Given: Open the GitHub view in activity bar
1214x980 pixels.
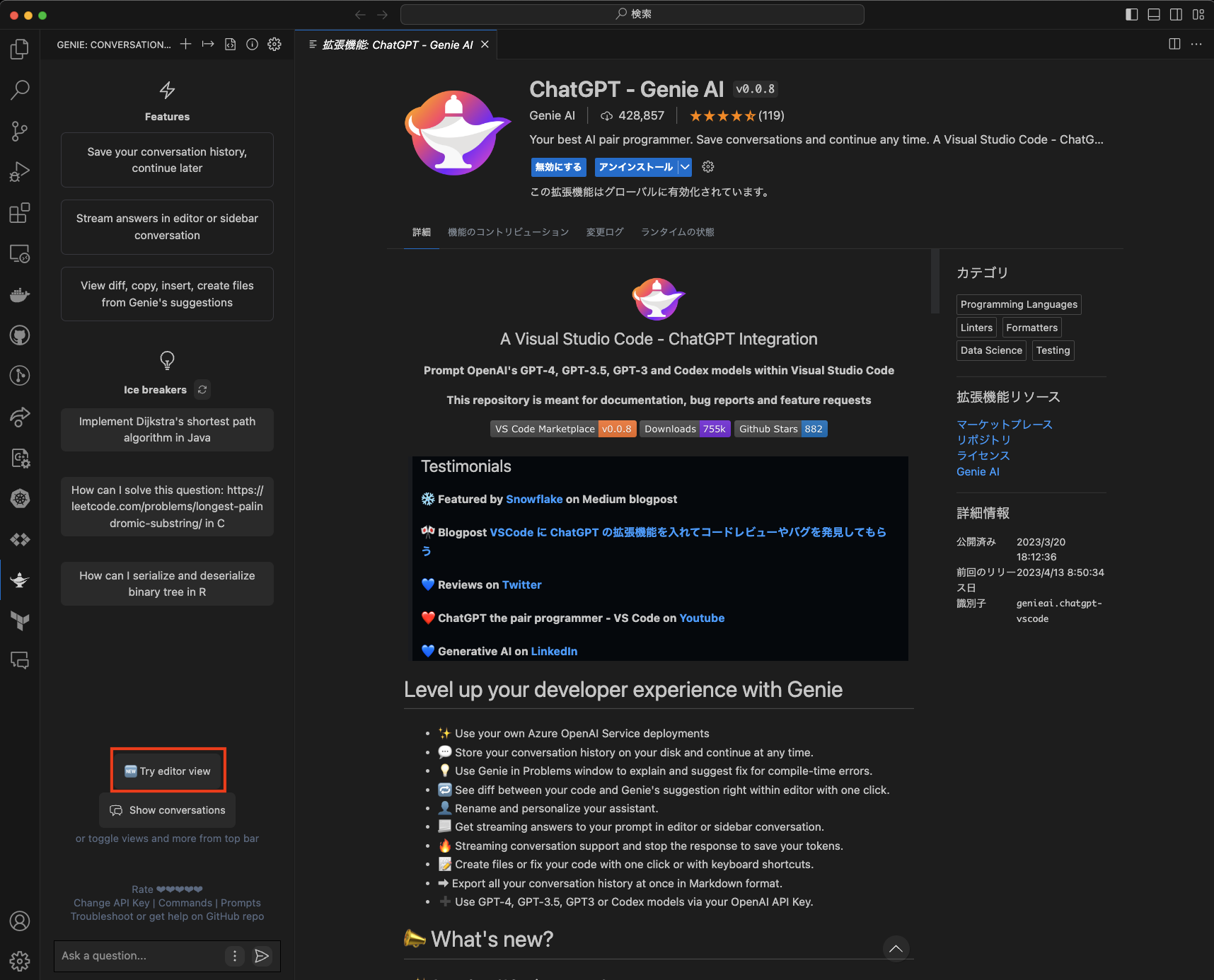Looking at the screenshot, I should [x=20, y=335].
